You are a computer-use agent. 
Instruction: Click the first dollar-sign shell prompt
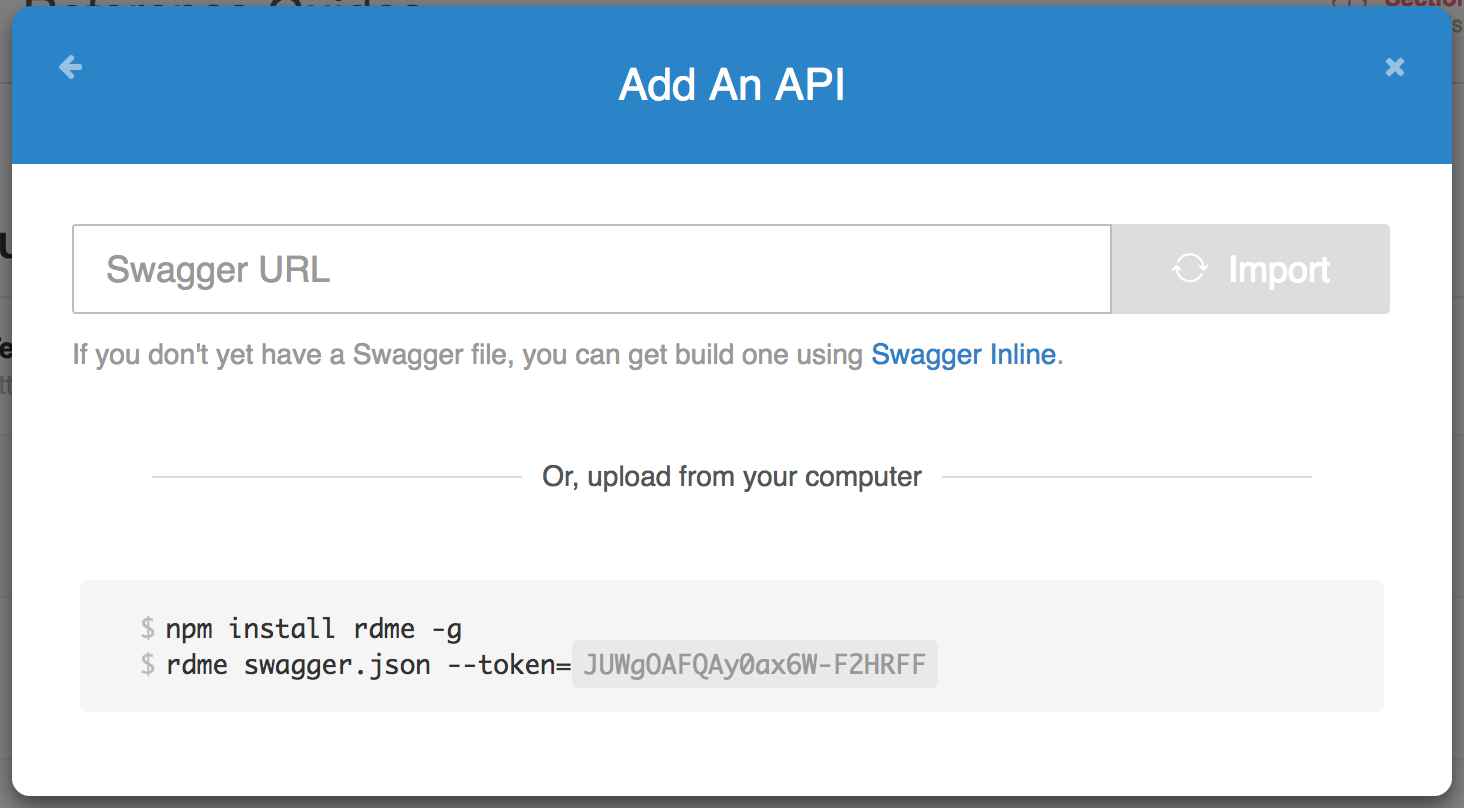coord(147,628)
